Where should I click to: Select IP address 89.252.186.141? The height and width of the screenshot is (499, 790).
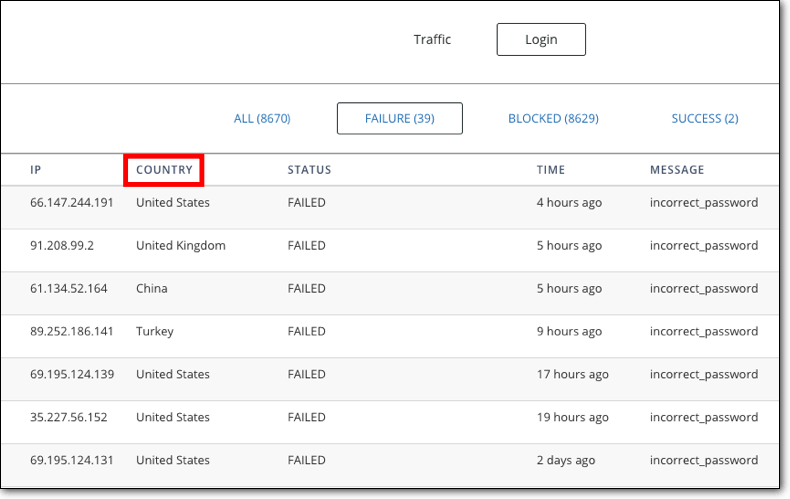72,331
